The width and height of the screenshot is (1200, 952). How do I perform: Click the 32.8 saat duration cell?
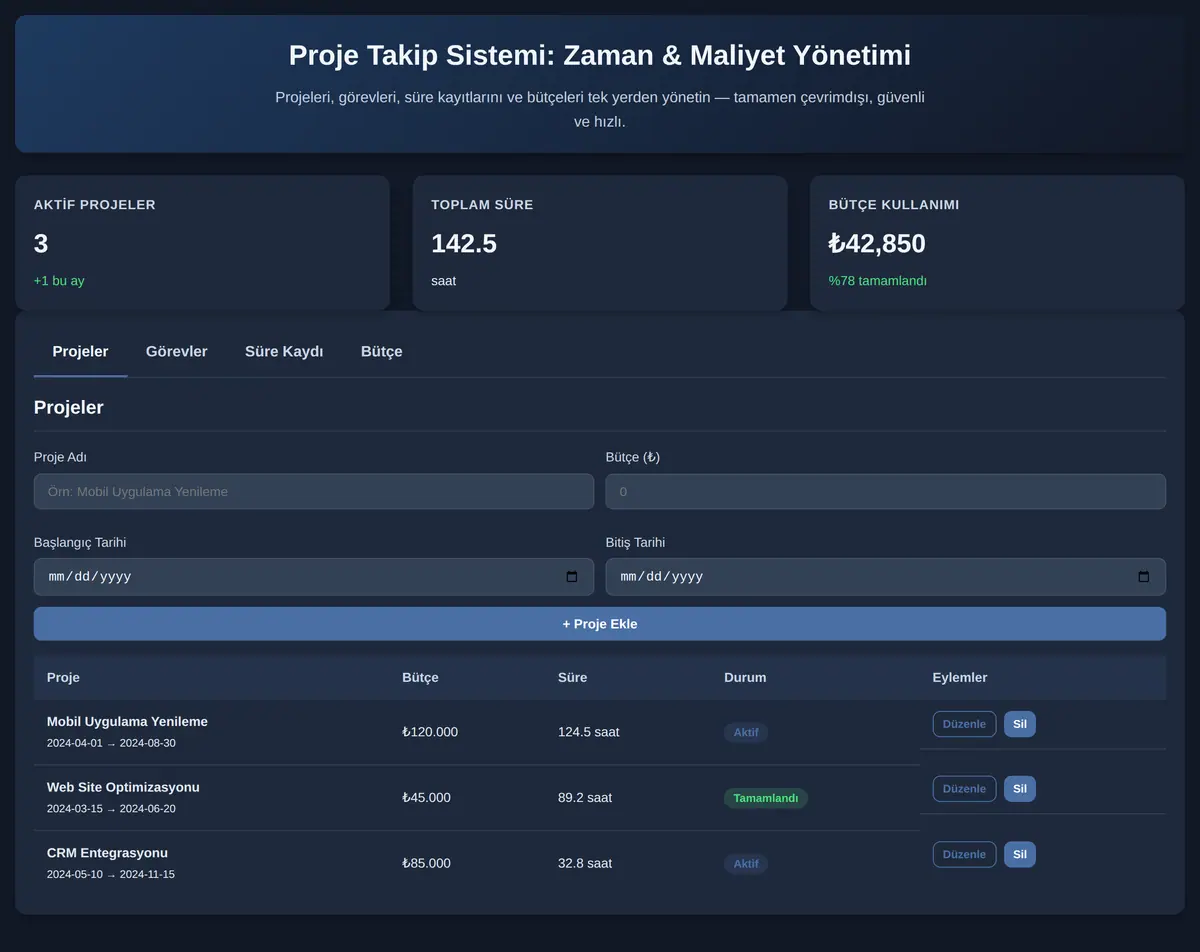click(x=585, y=863)
